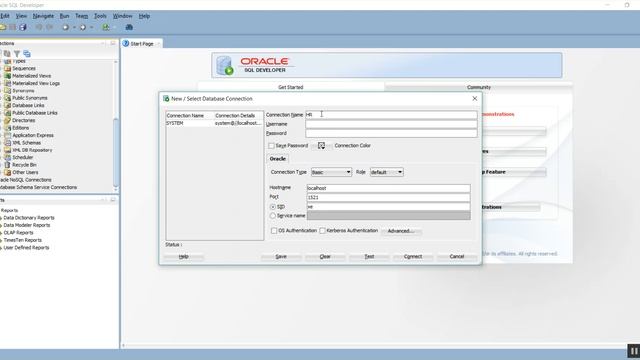Click the Database Links node icon

tap(7, 105)
